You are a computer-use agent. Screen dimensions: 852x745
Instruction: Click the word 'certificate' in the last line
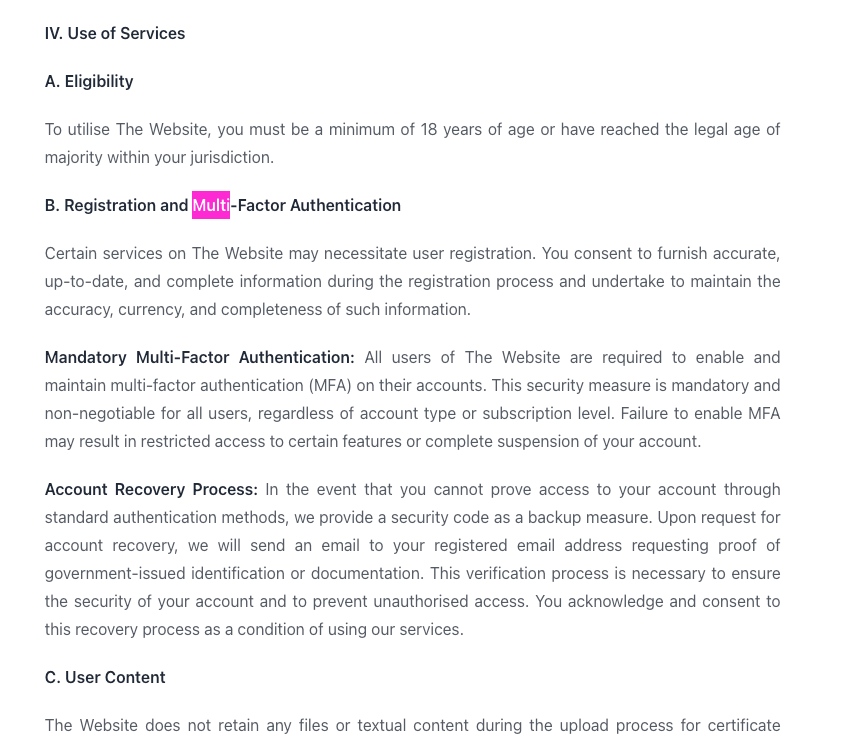[740, 725]
